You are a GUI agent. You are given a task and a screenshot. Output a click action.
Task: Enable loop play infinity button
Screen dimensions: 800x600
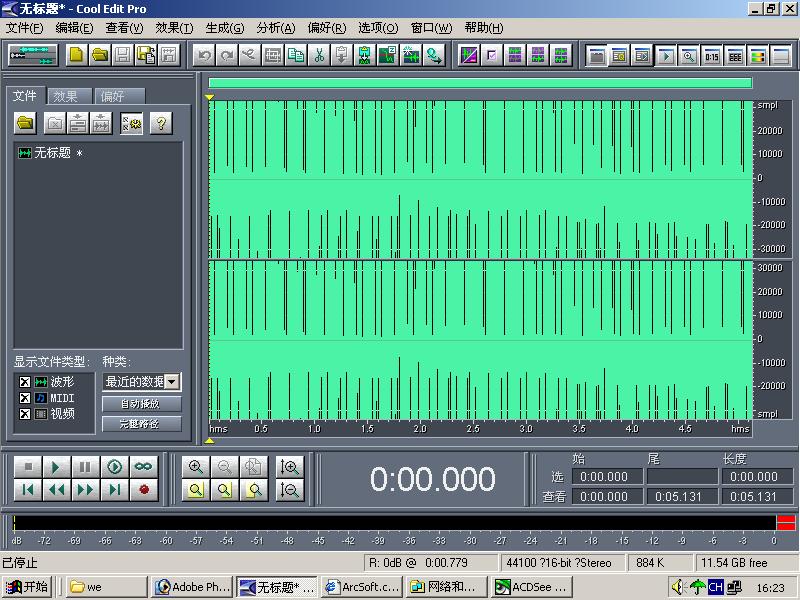pyautogui.click(x=143, y=467)
